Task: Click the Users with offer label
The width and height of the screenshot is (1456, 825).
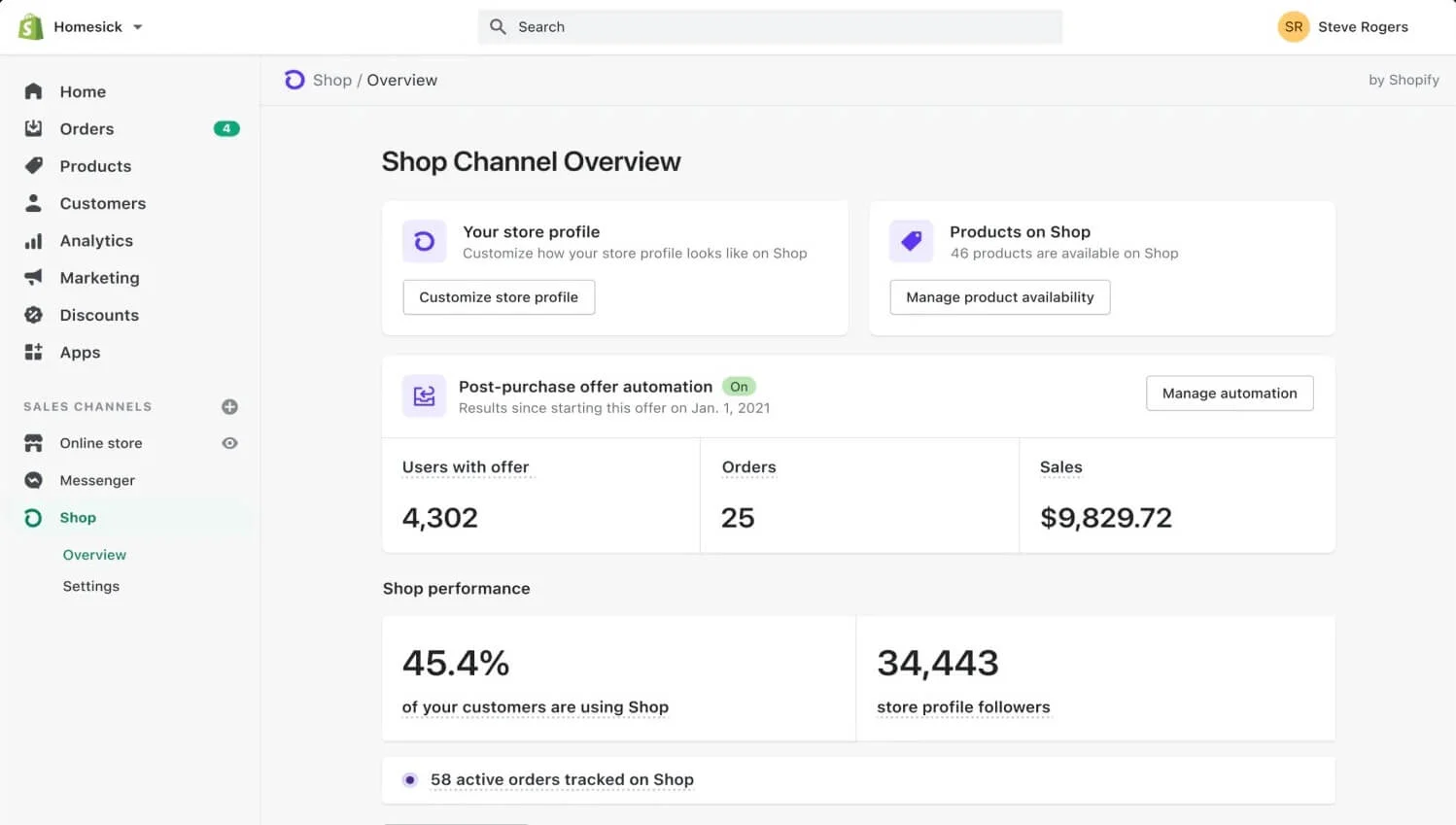Action: tap(466, 467)
